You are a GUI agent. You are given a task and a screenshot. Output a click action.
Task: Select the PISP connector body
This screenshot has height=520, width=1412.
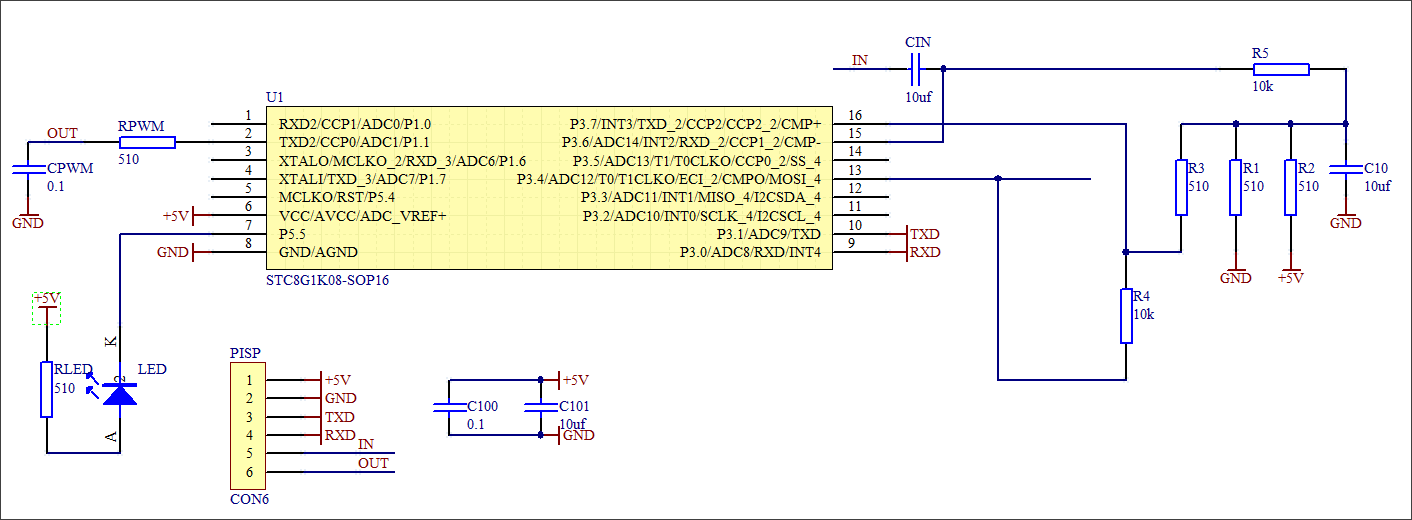249,426
